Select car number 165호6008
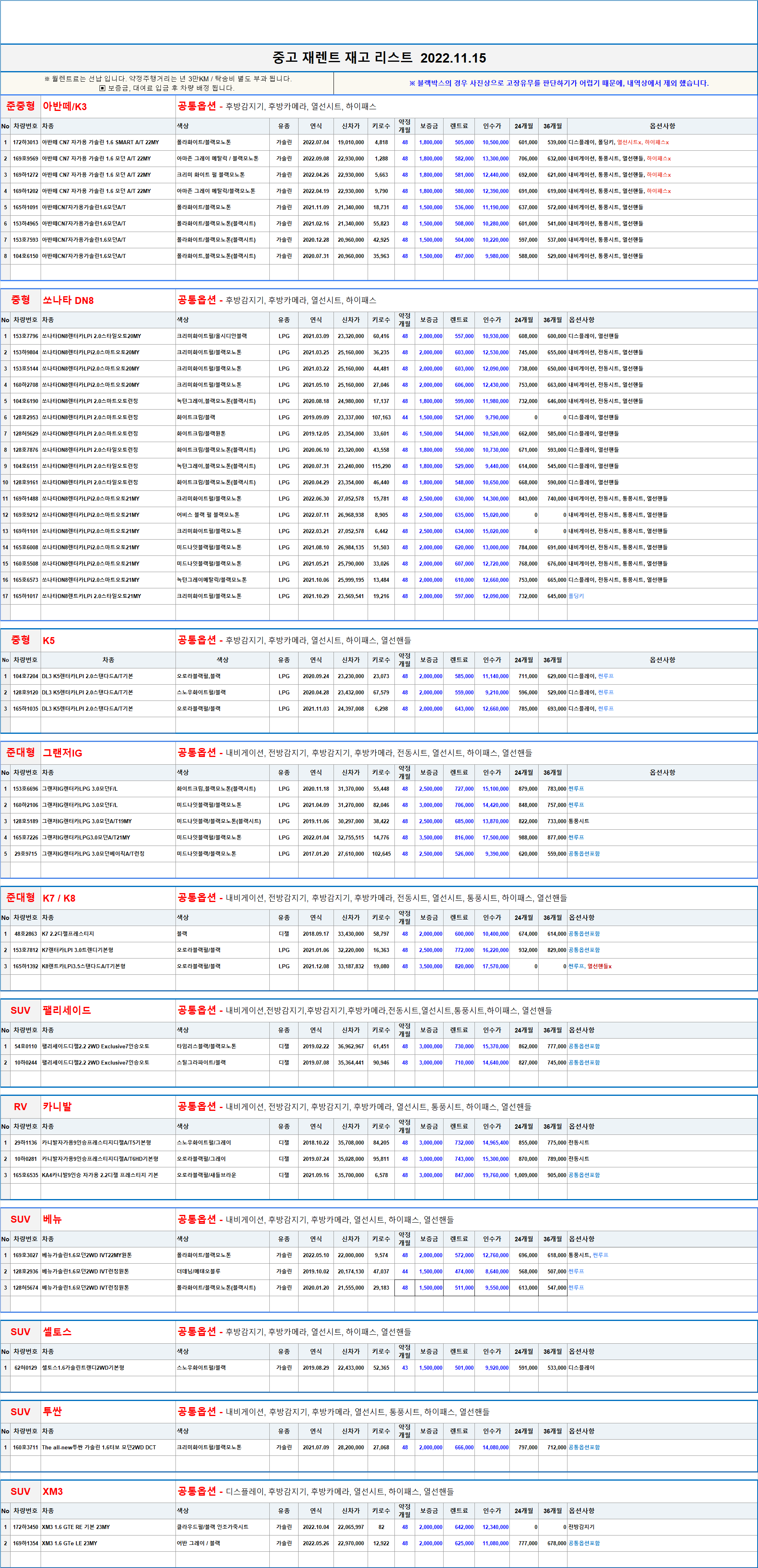Screen dimensions: 758x1568 pos(26,547)
